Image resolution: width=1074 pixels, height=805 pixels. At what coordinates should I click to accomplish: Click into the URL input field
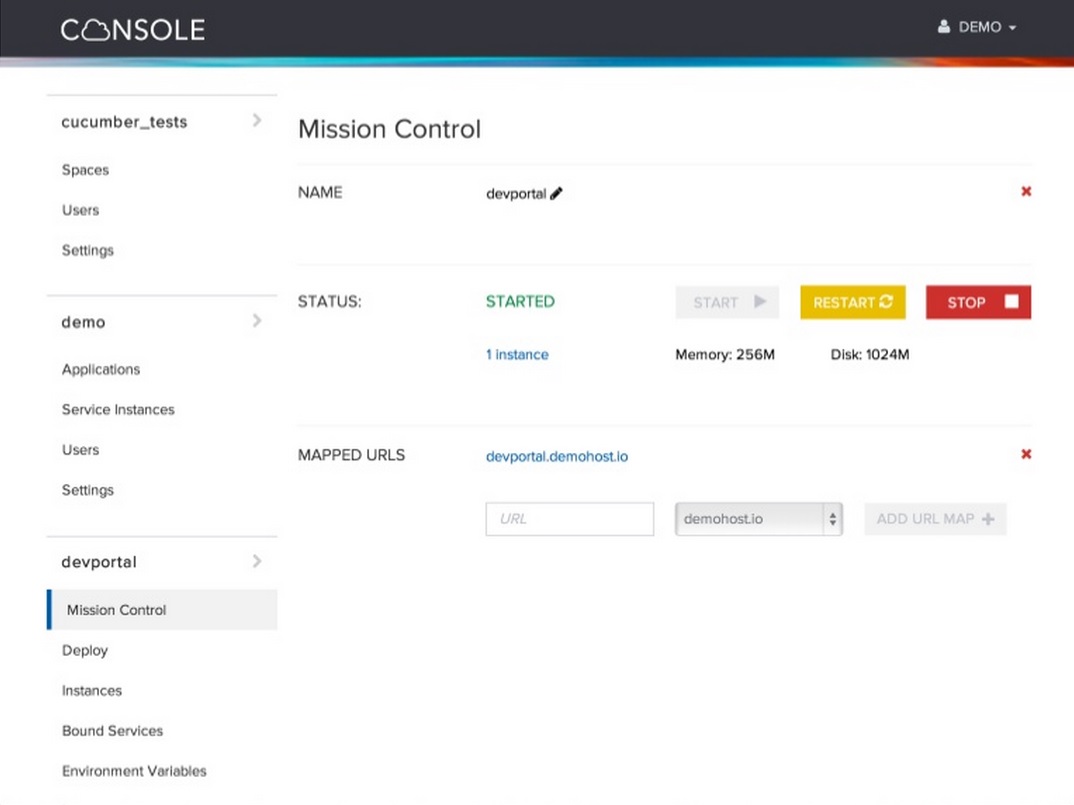[x=570, y=519]
